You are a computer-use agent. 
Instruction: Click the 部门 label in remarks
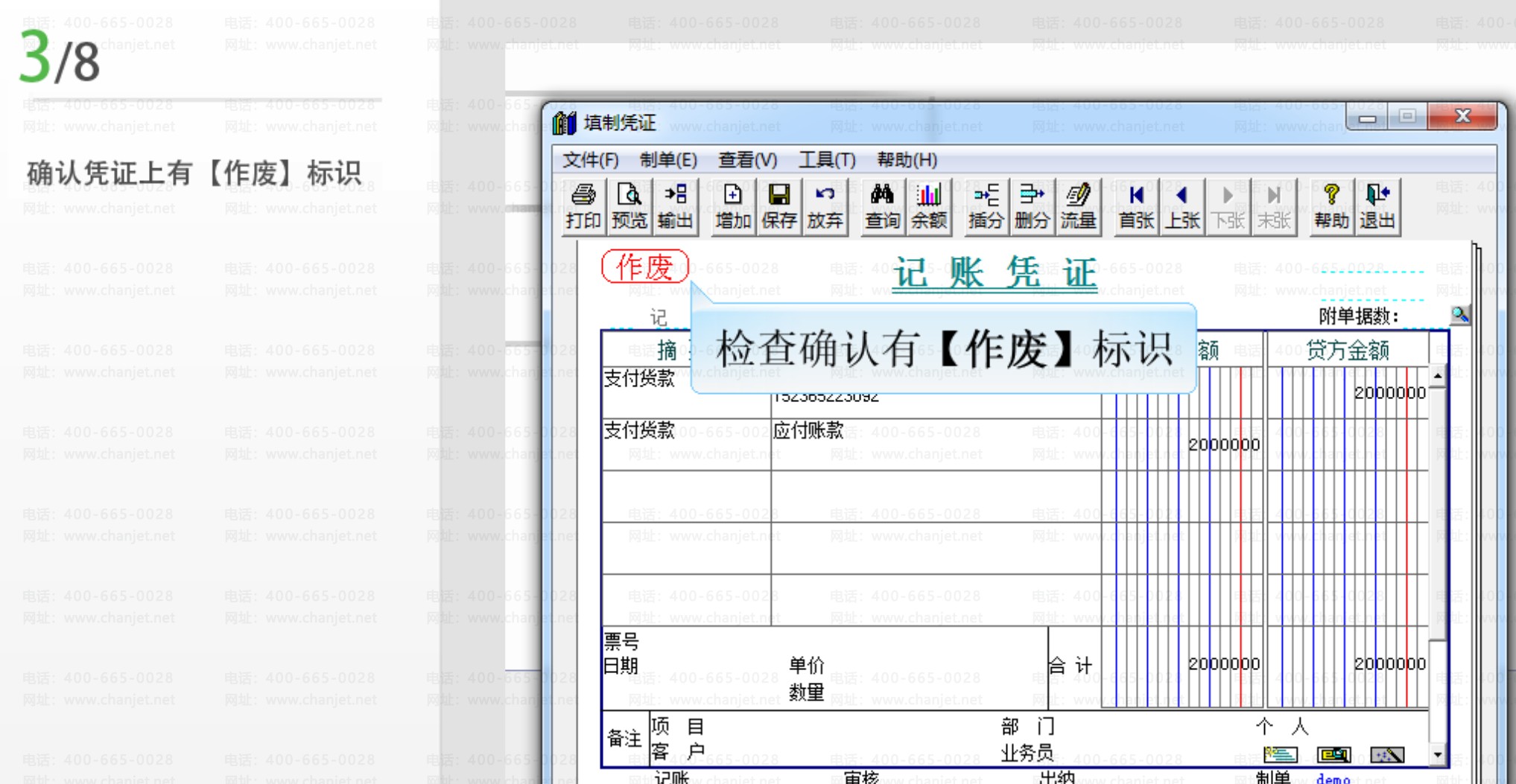1028,726
